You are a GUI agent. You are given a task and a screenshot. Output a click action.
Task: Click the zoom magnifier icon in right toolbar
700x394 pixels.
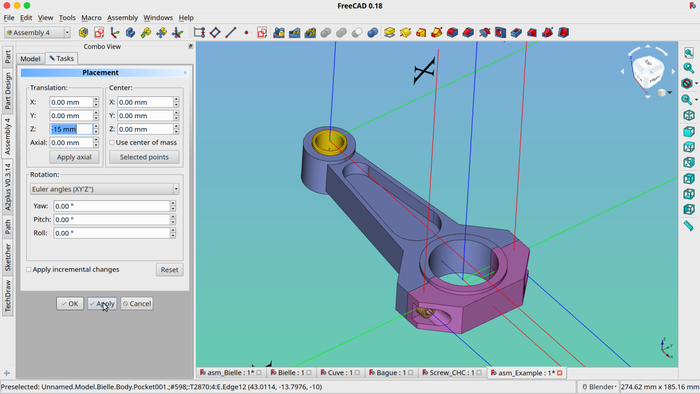(x=689, y=68)
